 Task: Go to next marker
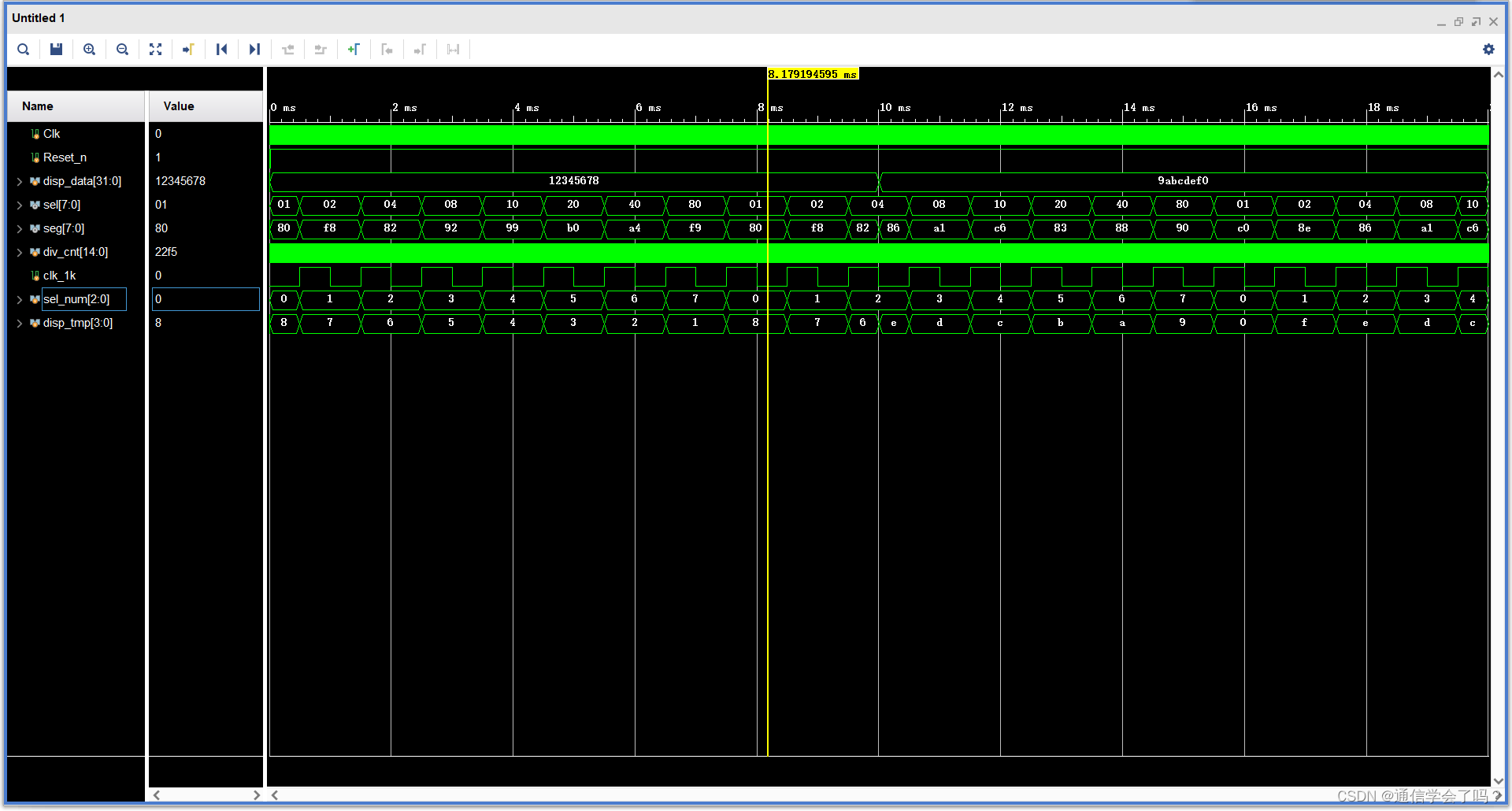pyautogui.click(x=420, y=50)
